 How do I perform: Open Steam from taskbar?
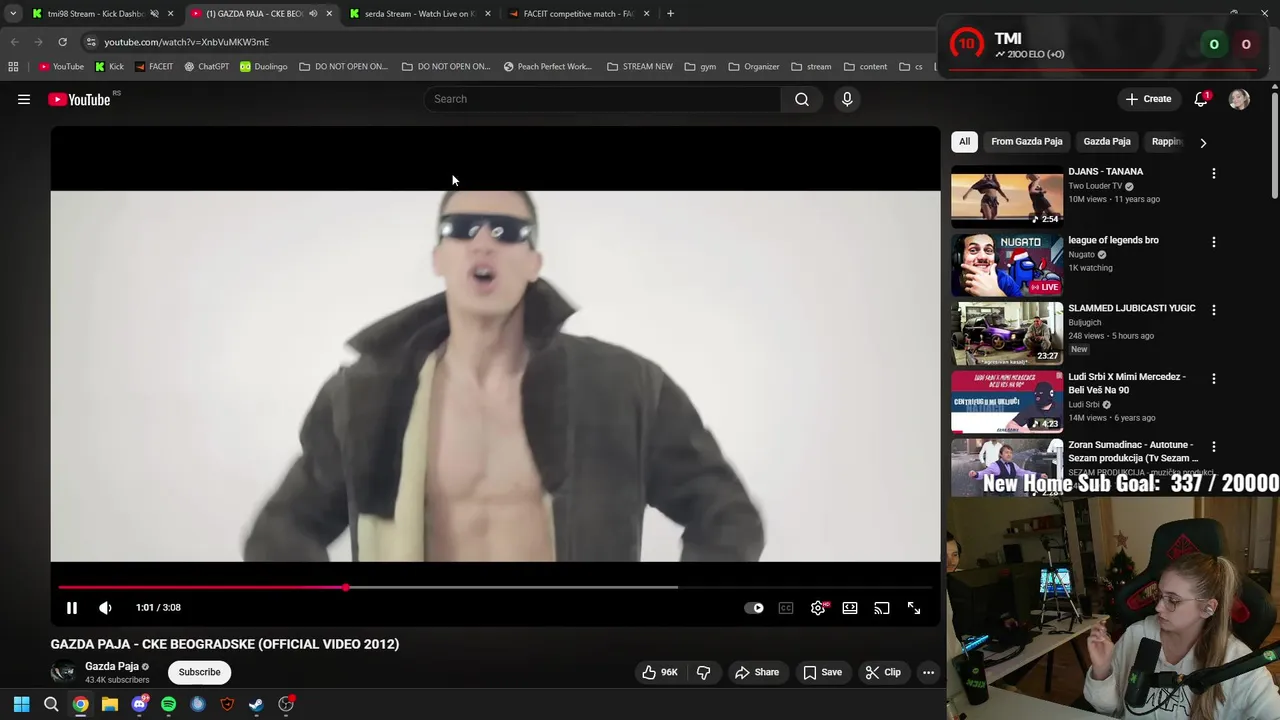click(x=256, y=704)
